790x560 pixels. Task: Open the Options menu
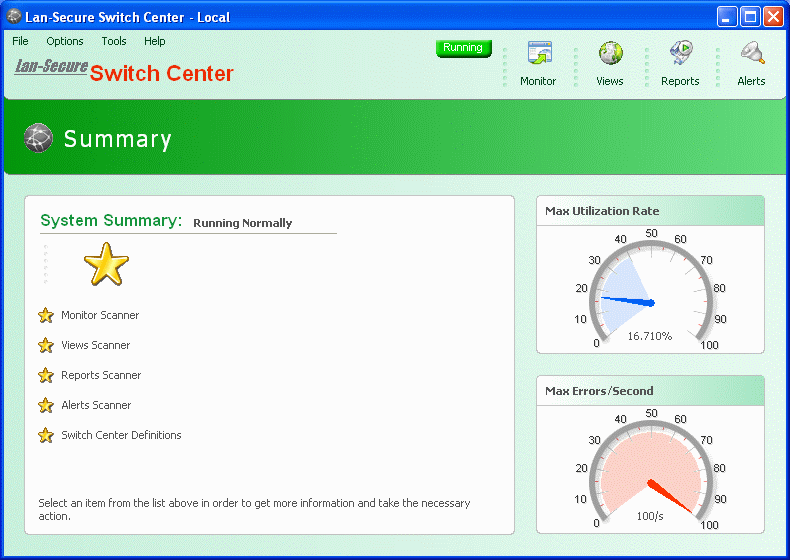click(x=64, y=41)
